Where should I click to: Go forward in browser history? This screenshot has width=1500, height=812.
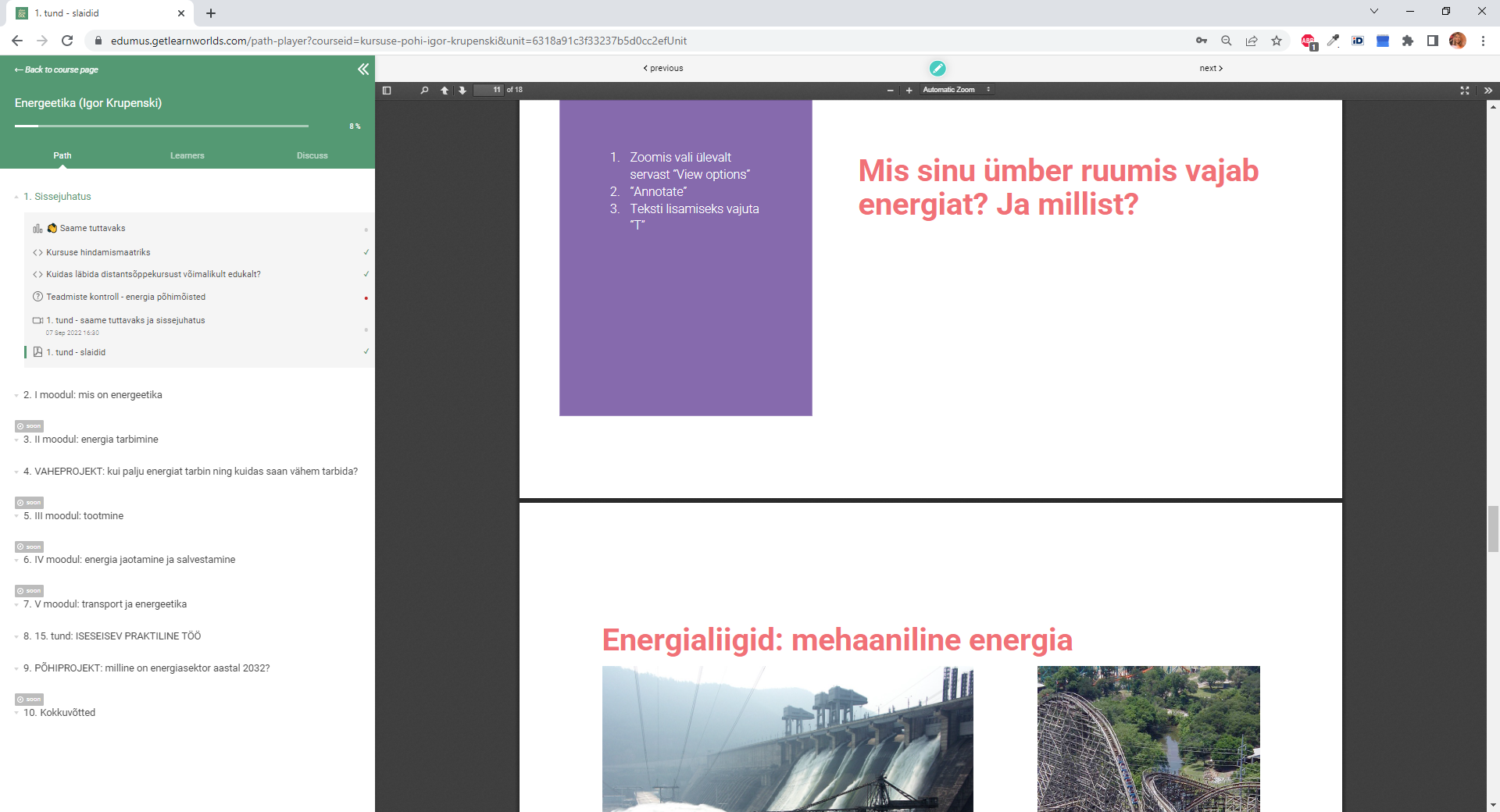(42, 41)
